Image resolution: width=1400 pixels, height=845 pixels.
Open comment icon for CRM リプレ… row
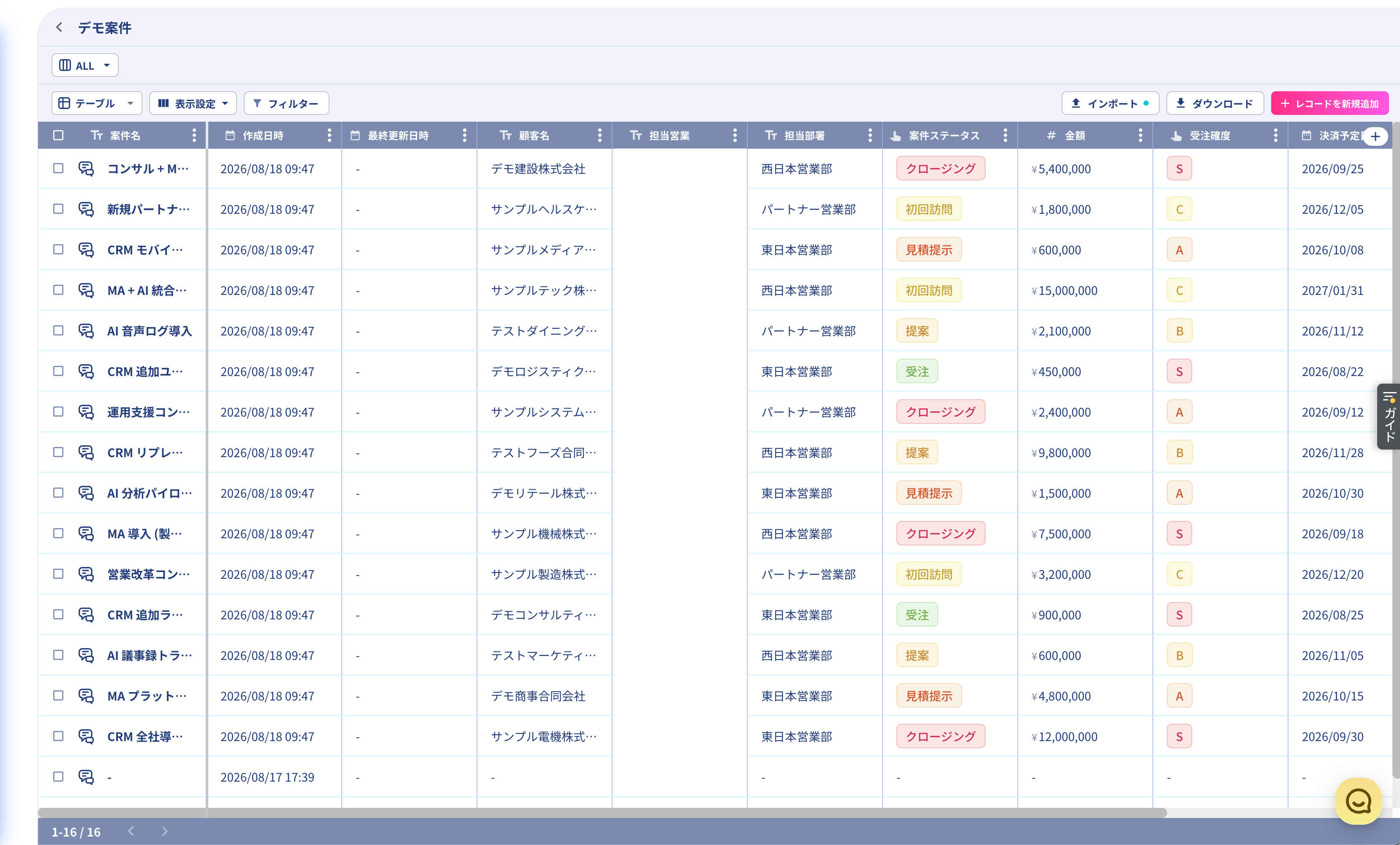click(86, 452)
